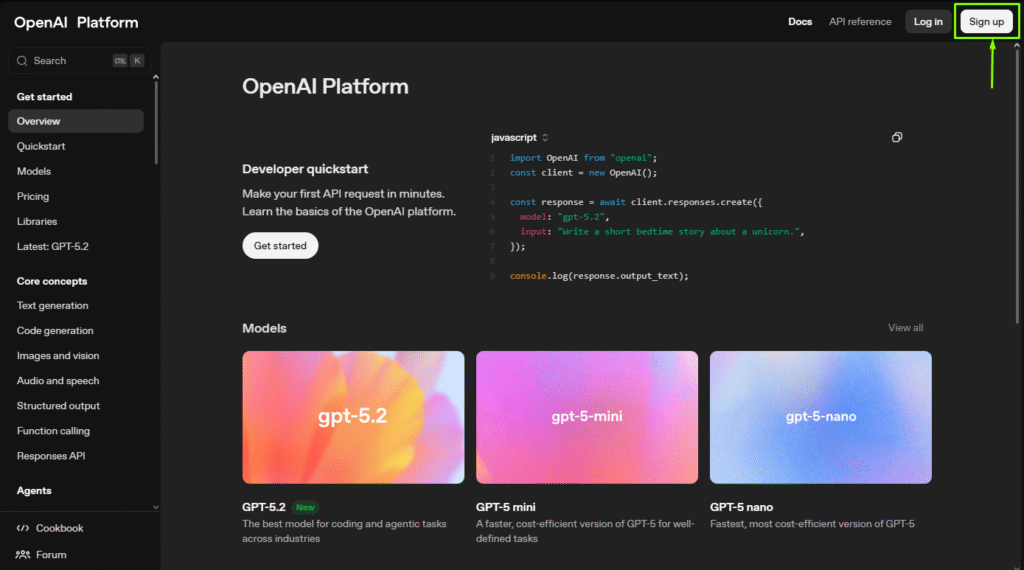Open the gpt-5-mini model card image

(x=587, y=417)
